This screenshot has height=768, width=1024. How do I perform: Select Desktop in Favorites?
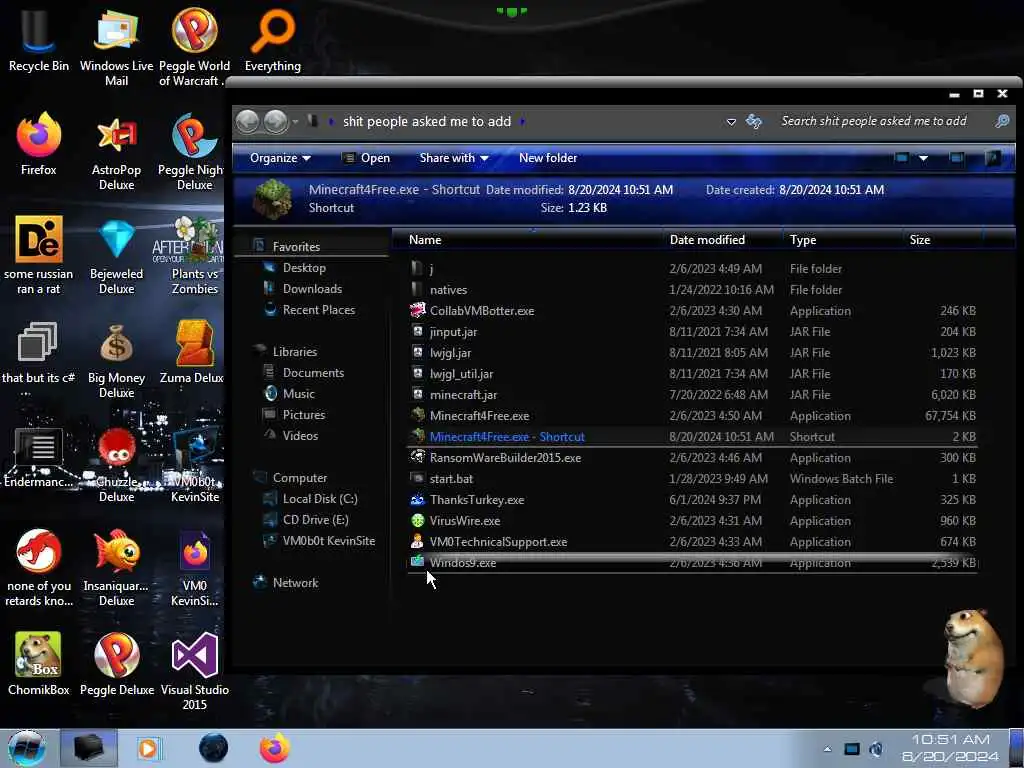tap(304, 268)
